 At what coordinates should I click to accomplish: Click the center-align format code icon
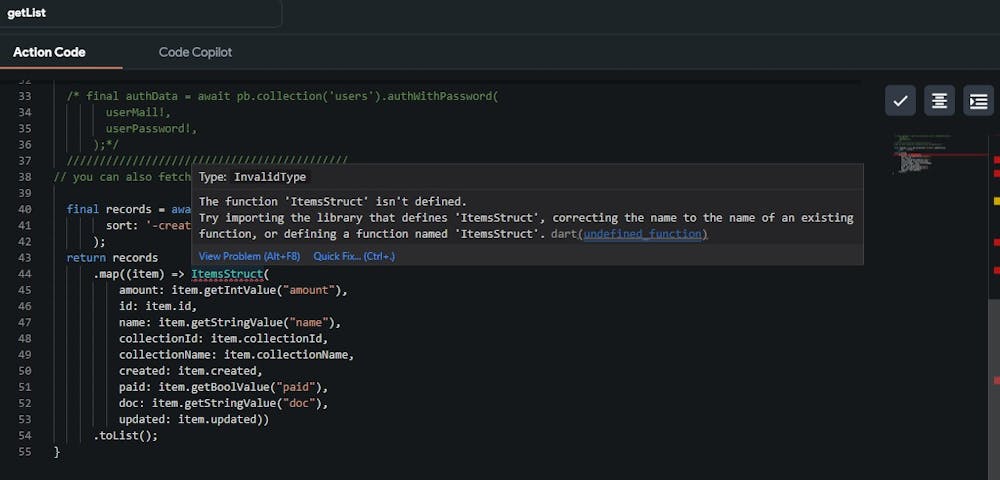coord(939,101)
